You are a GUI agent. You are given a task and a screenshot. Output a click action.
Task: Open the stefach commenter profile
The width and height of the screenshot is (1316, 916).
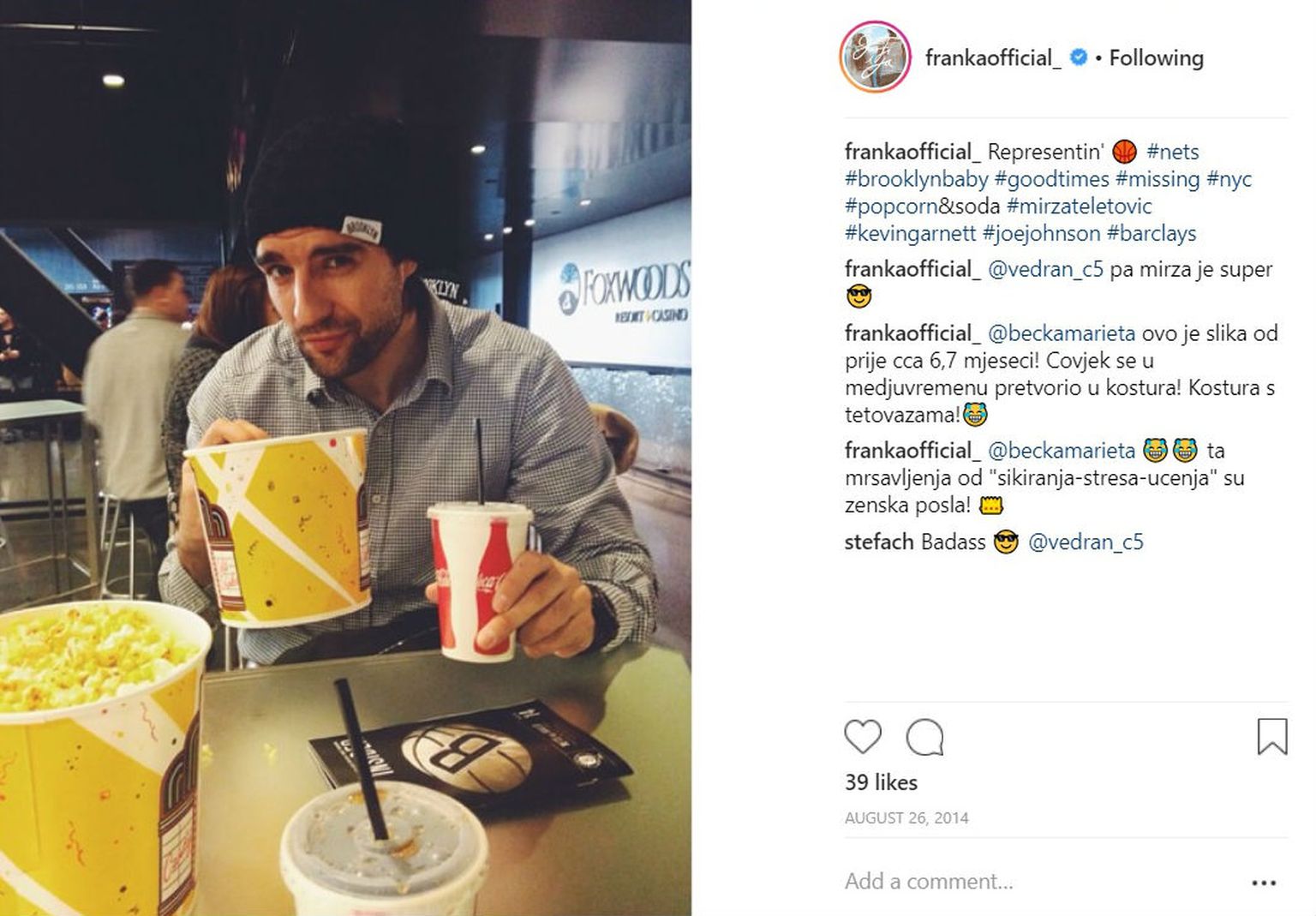(x=879, y=542)
